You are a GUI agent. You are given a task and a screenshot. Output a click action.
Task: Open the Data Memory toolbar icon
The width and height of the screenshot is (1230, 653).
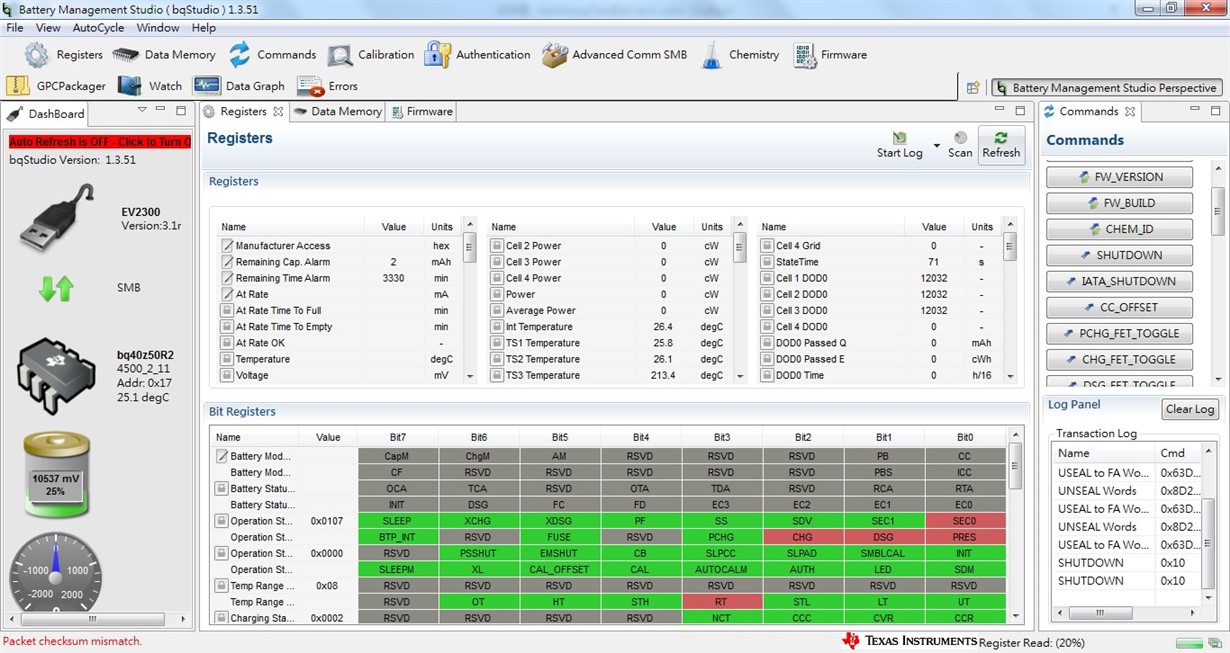[126, 55]
